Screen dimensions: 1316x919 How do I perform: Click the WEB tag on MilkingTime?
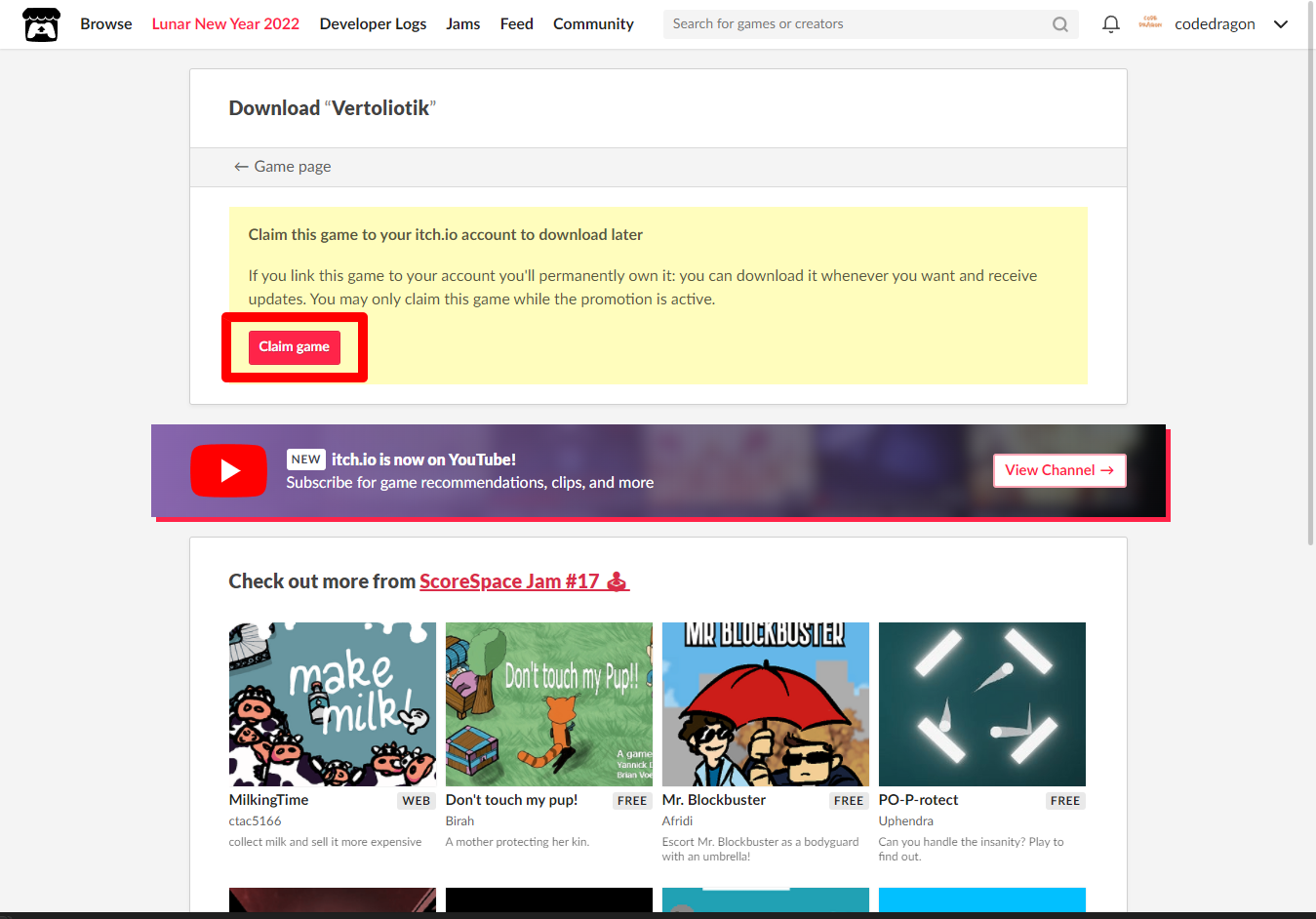[x=417, y=801]
